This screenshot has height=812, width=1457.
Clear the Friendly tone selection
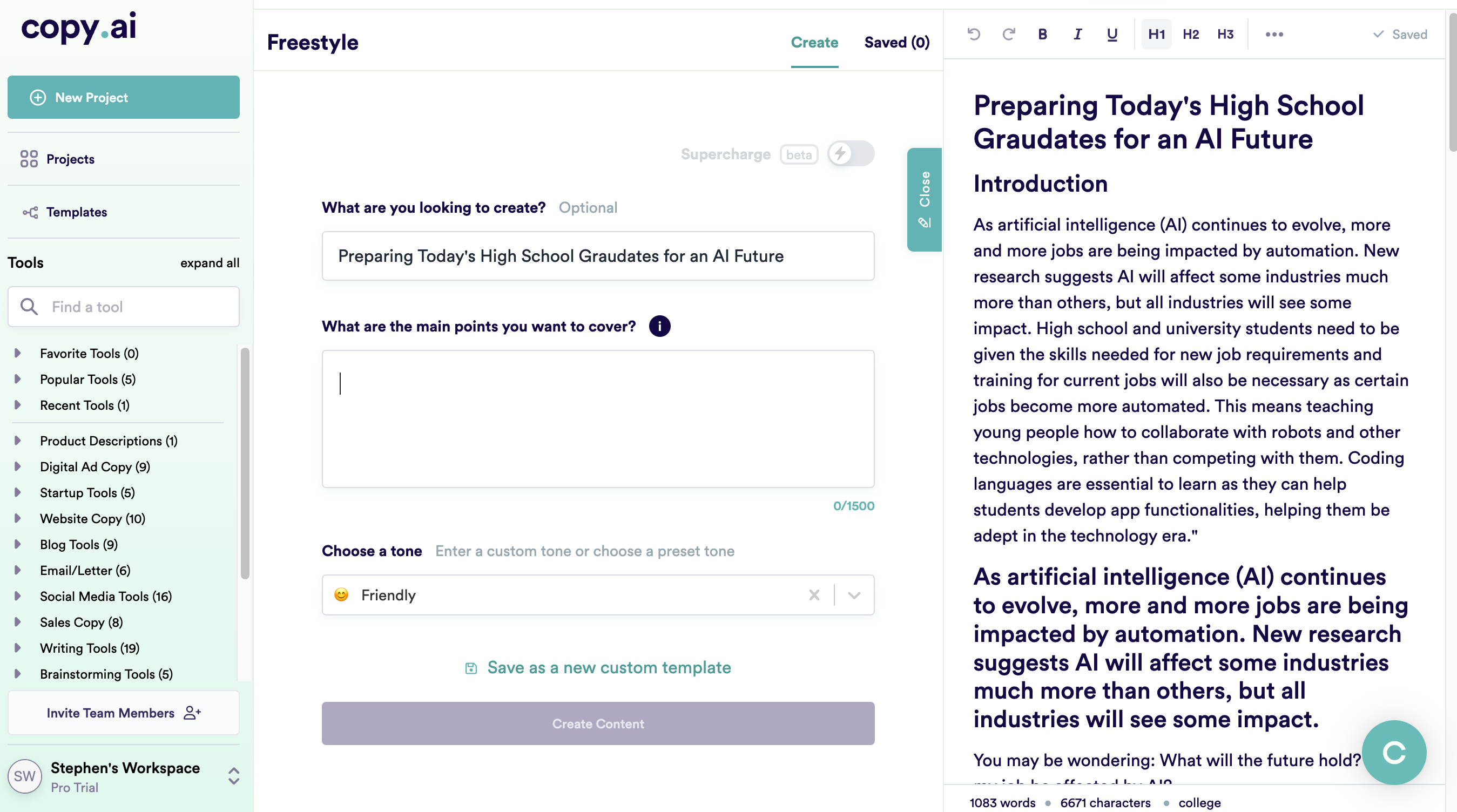814,595
